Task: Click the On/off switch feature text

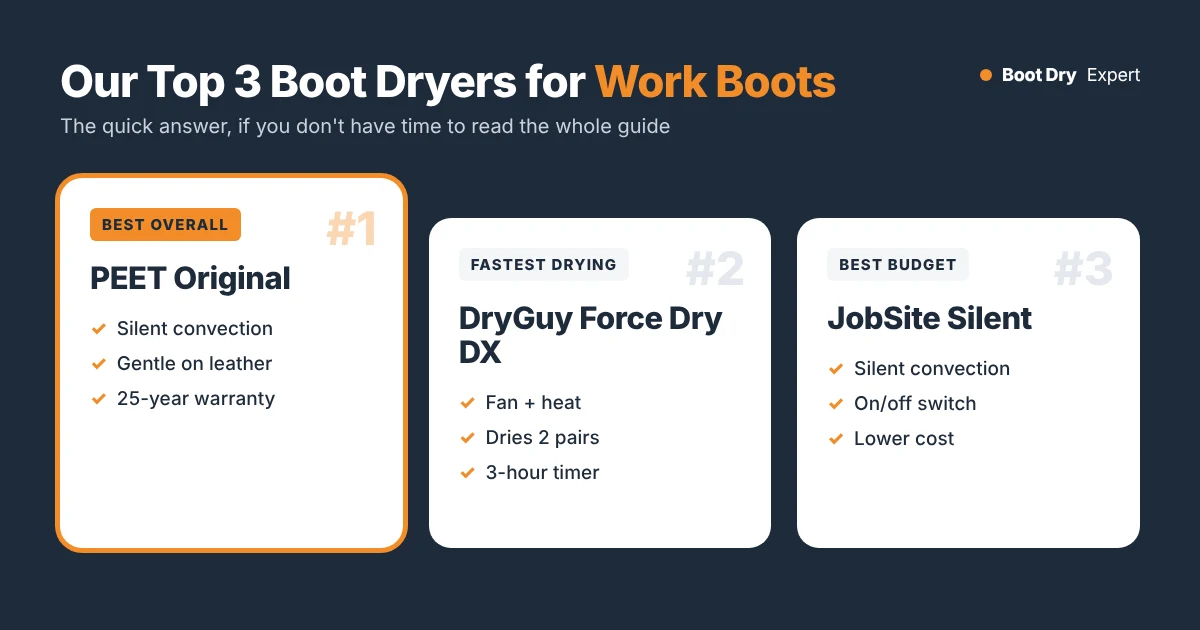Action: tap(915, 403)
